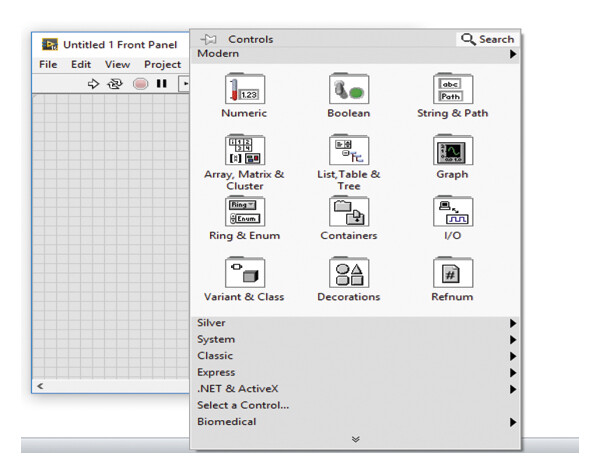The height and width of the screenshot is (474, 600).
Task: Open the File menu
Action: point(48,64)
